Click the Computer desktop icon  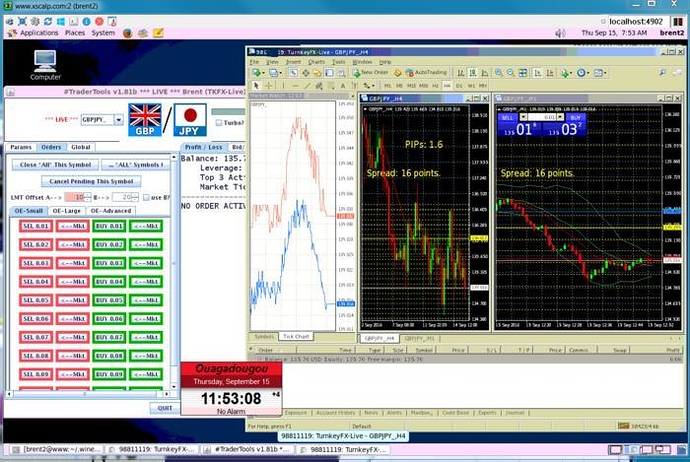tap(45, 65)
